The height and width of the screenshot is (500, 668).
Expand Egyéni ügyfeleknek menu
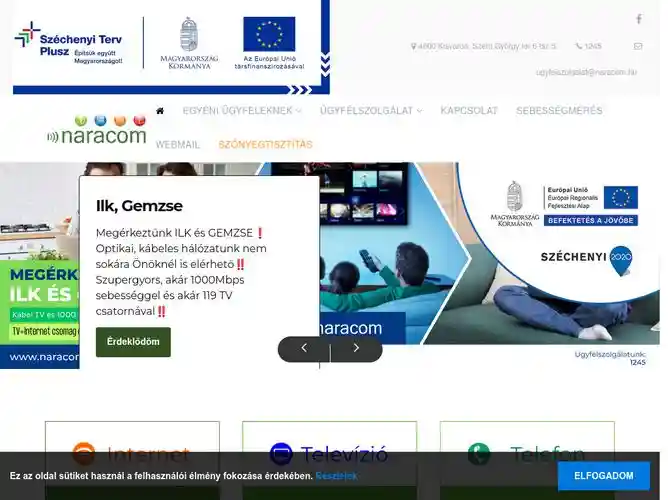coord(242,111)
